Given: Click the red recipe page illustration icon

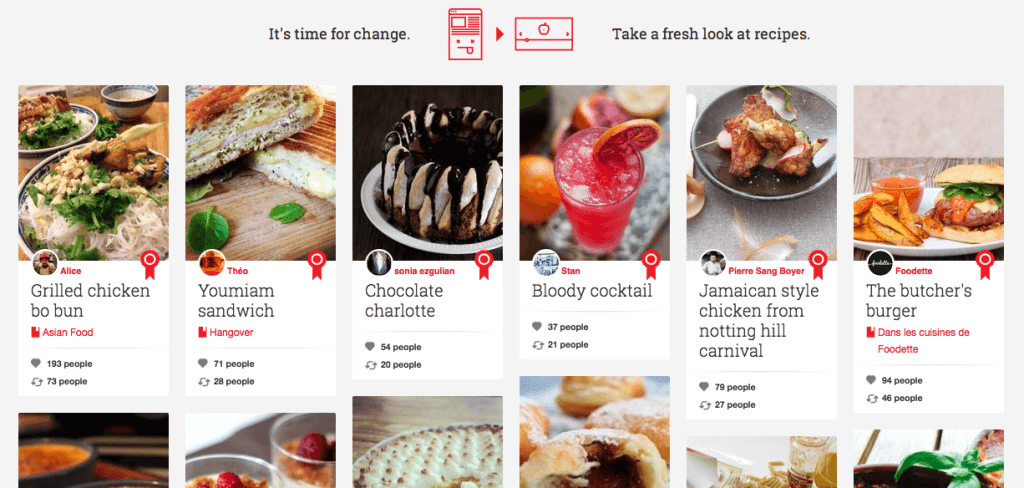Looking at the screenshot, I should (466, 35).
